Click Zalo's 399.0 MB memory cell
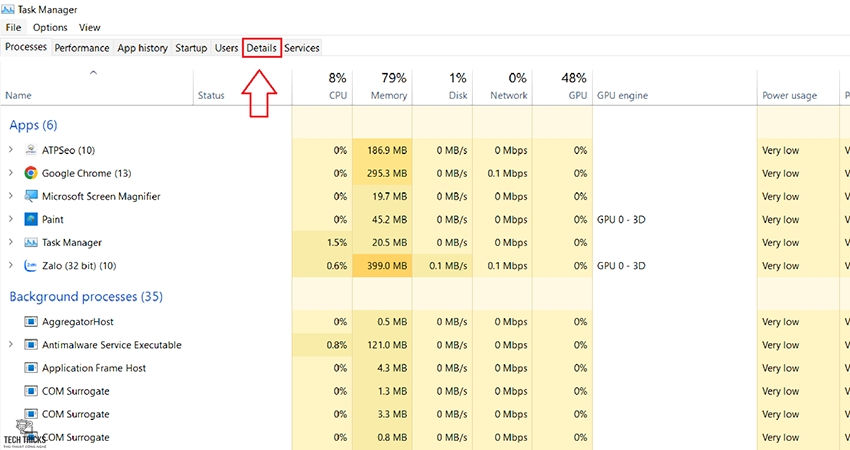Image resolution: width=850 pixels, height=450 pixels. 382,266
